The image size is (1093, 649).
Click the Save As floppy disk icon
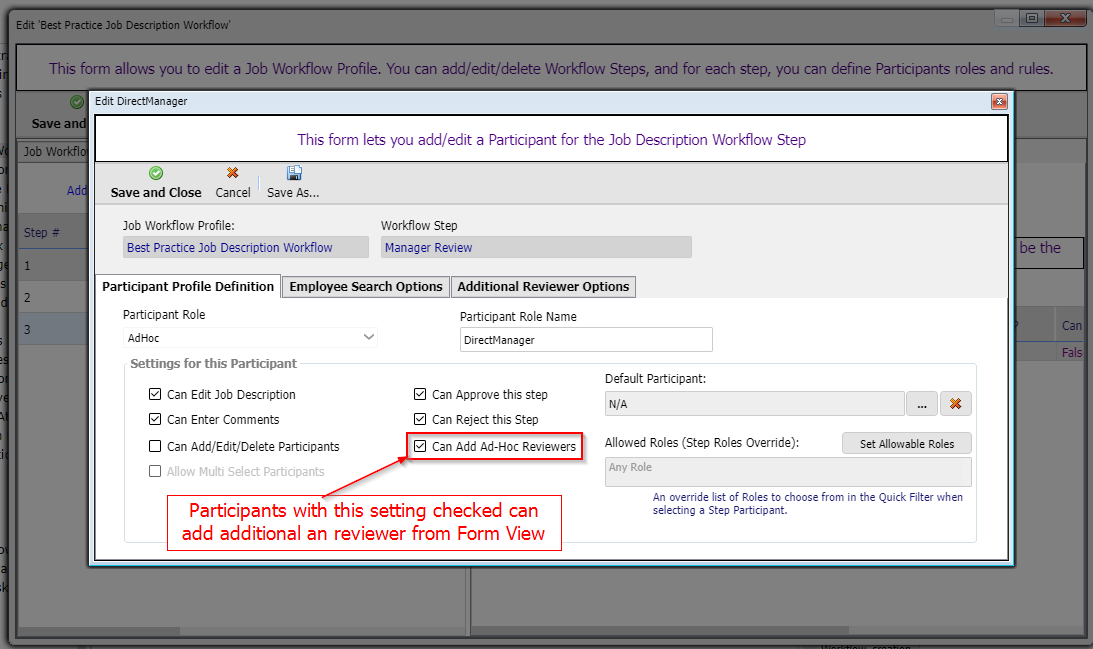293,174
